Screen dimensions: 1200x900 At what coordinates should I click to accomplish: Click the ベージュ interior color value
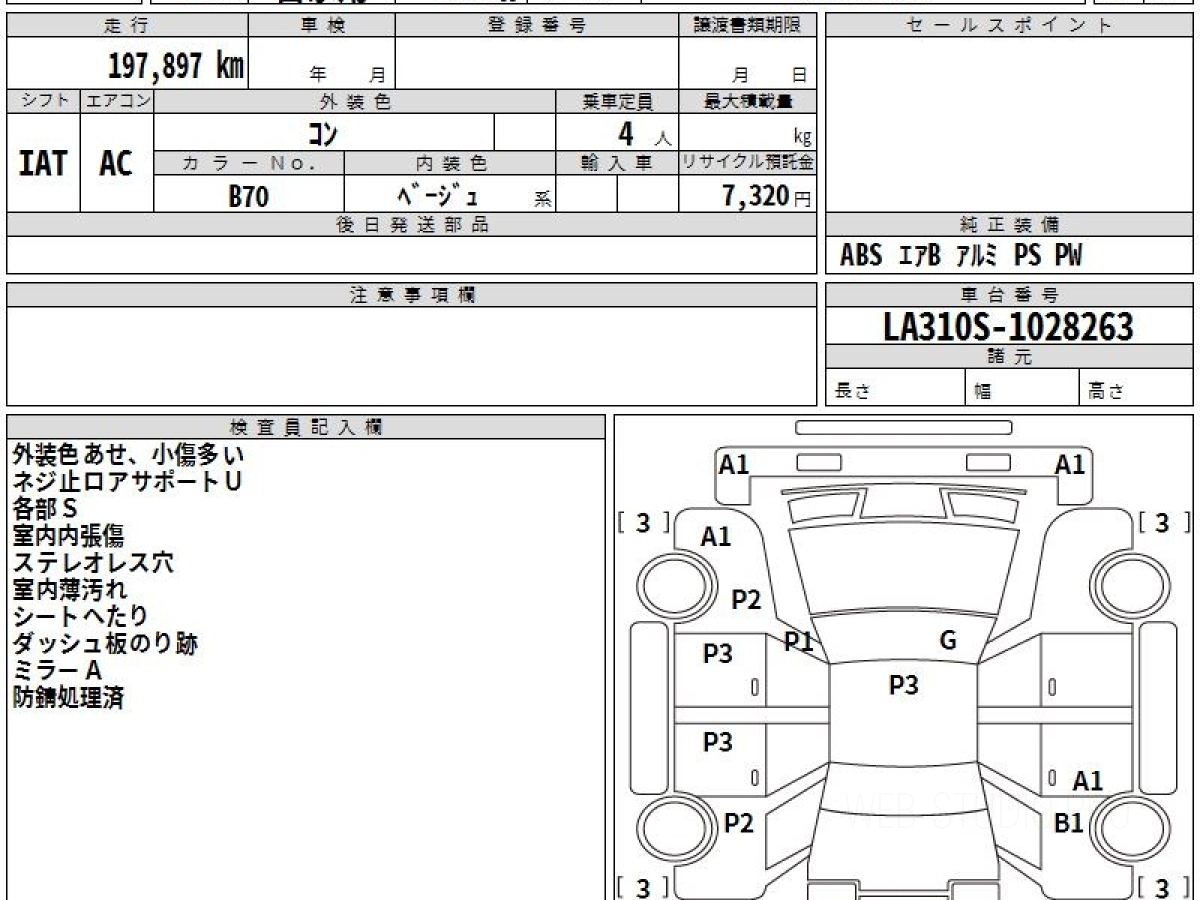click(438, 195)
